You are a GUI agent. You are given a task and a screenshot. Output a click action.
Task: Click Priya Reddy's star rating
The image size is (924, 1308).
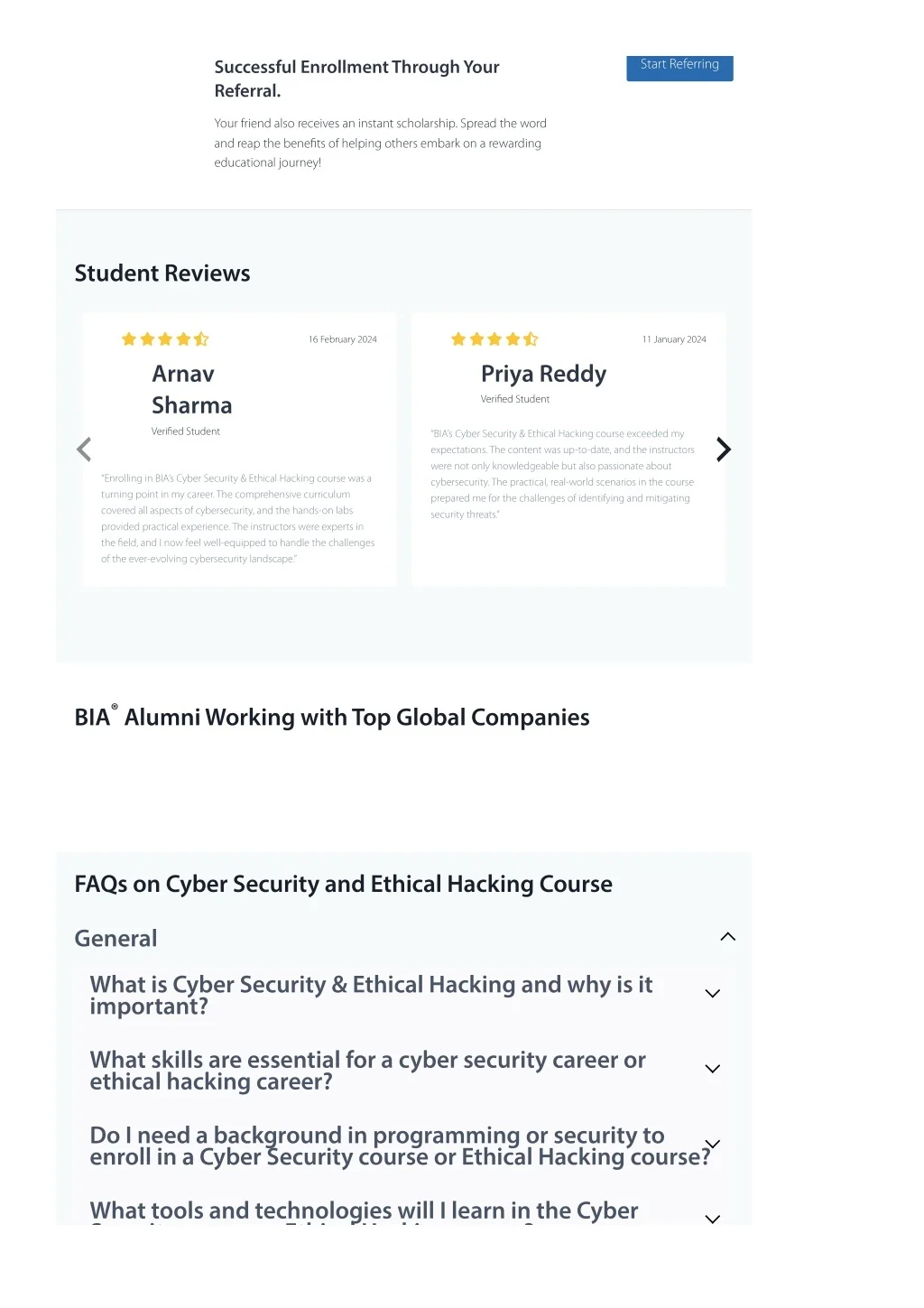click(494, 339)
